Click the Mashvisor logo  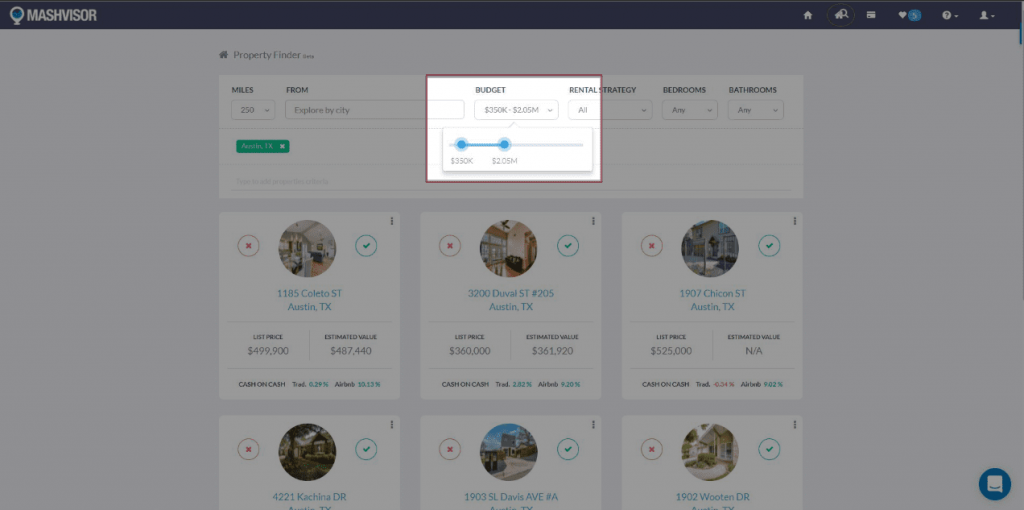click(53, 15)
